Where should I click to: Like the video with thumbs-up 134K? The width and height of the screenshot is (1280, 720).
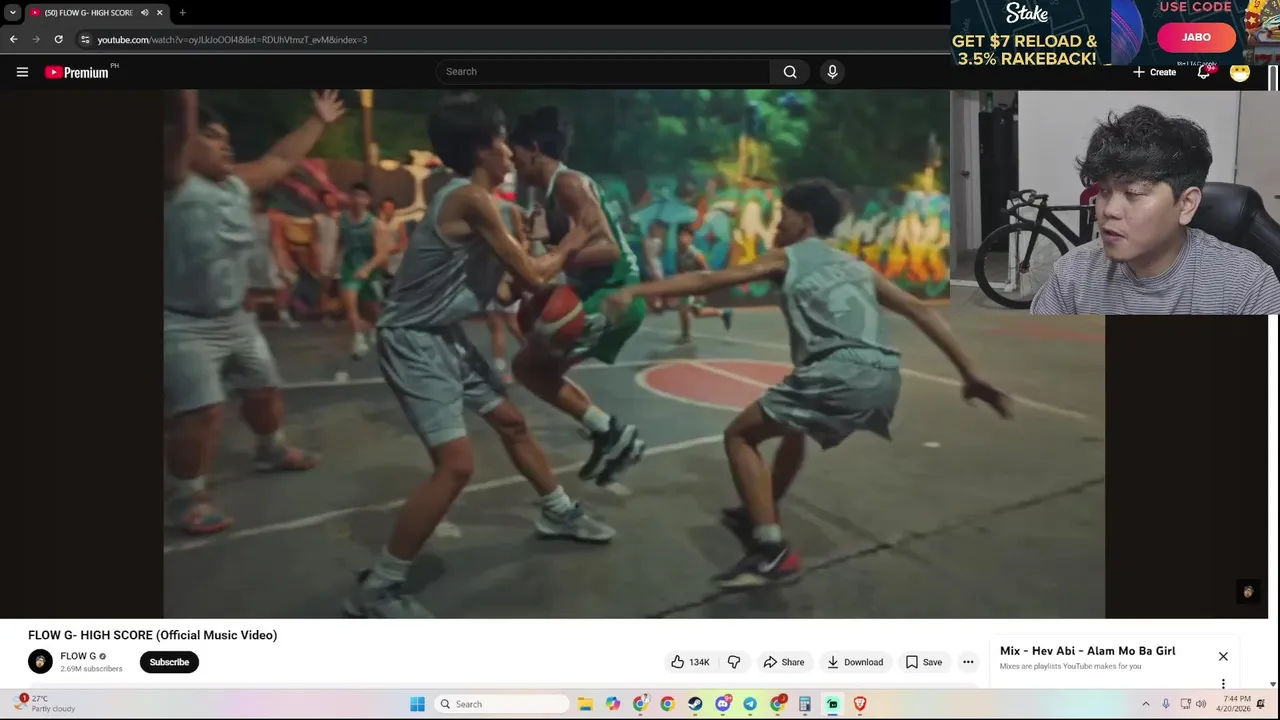coord(690,662)
